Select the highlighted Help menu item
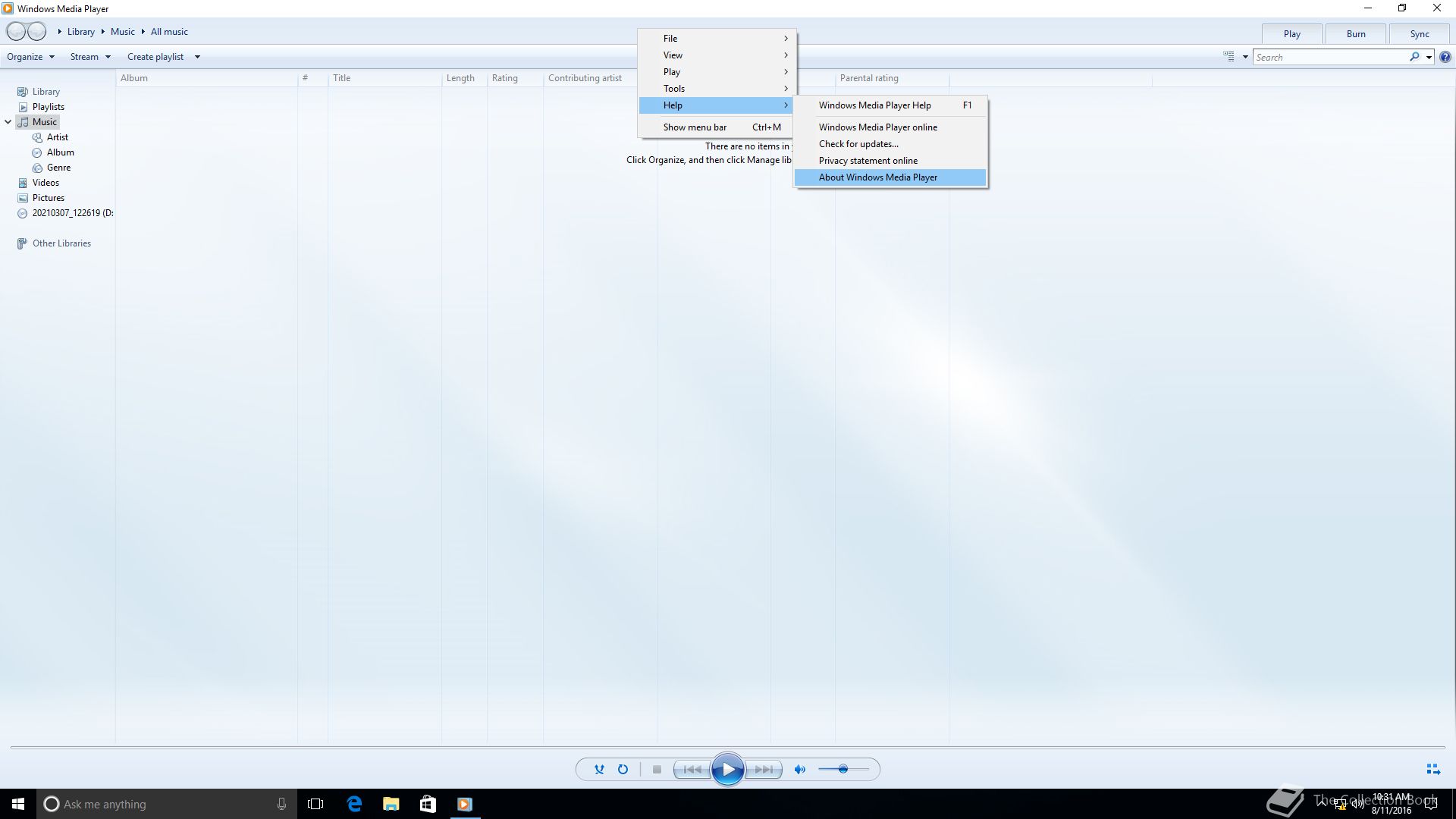Viewport: 1456px width, 819px height. 717,105
